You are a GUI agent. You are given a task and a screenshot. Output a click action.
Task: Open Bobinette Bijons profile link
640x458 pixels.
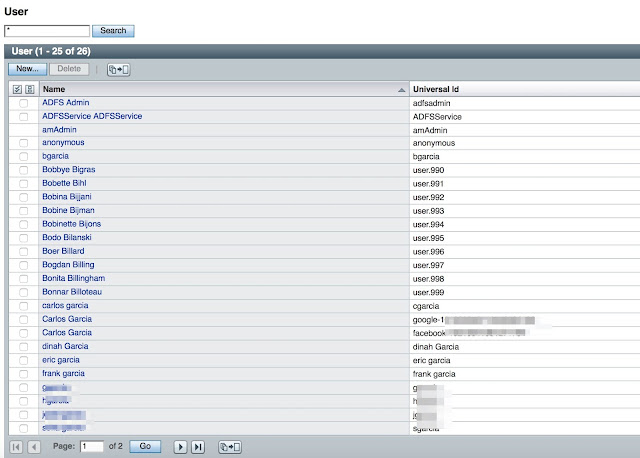click(71, 224)
